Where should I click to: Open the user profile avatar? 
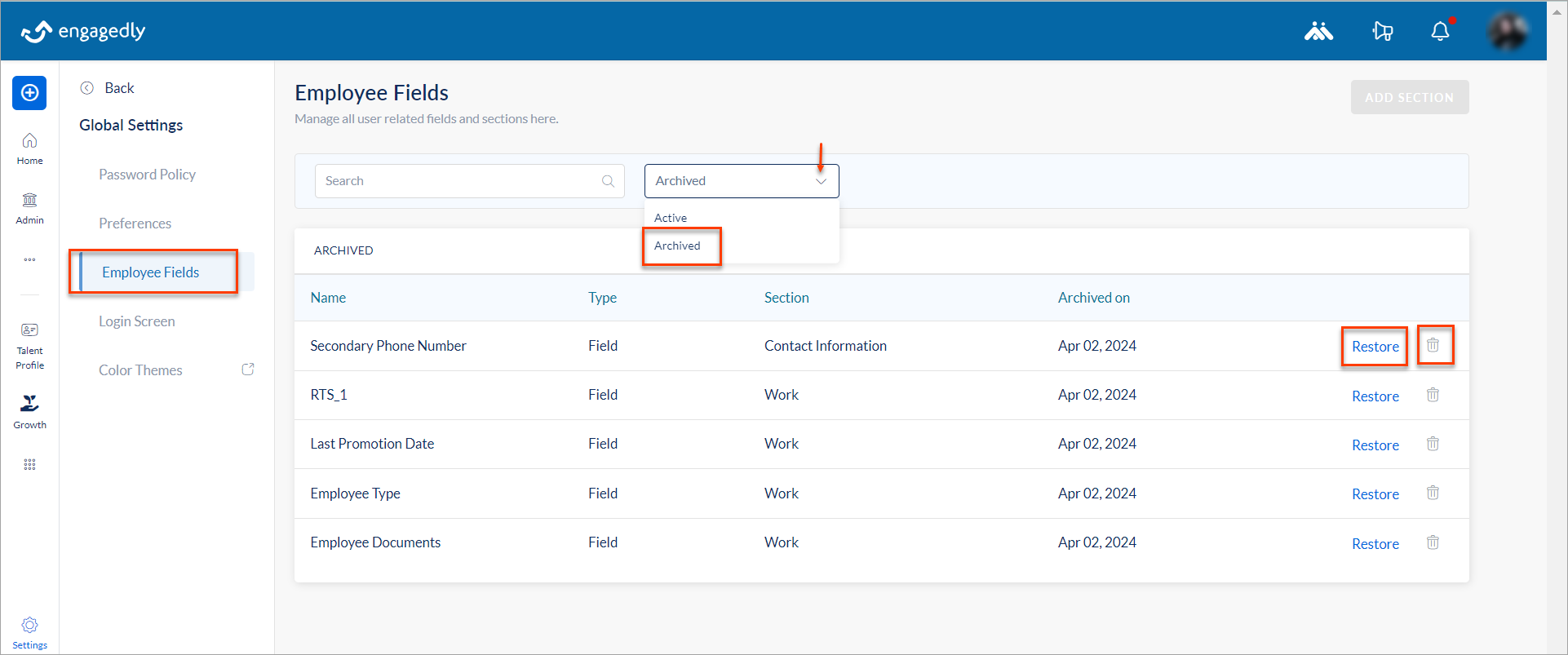coord(1508,31)
